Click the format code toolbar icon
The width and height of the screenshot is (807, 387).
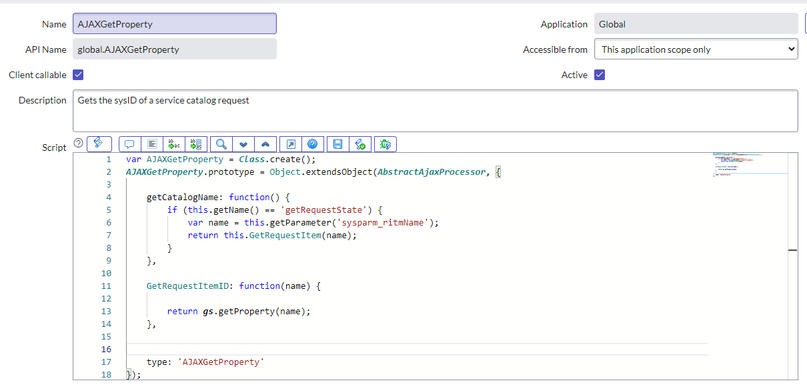[152, 145]
